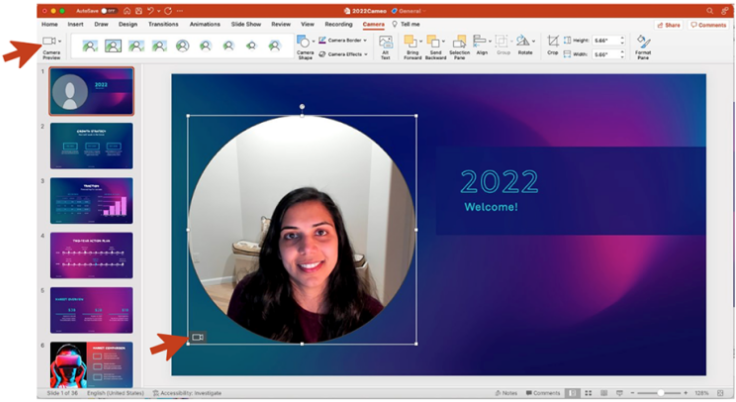The image size is (736, 402).
Task: Click the Send Backward icon
Action: click(x=433, y=41)
